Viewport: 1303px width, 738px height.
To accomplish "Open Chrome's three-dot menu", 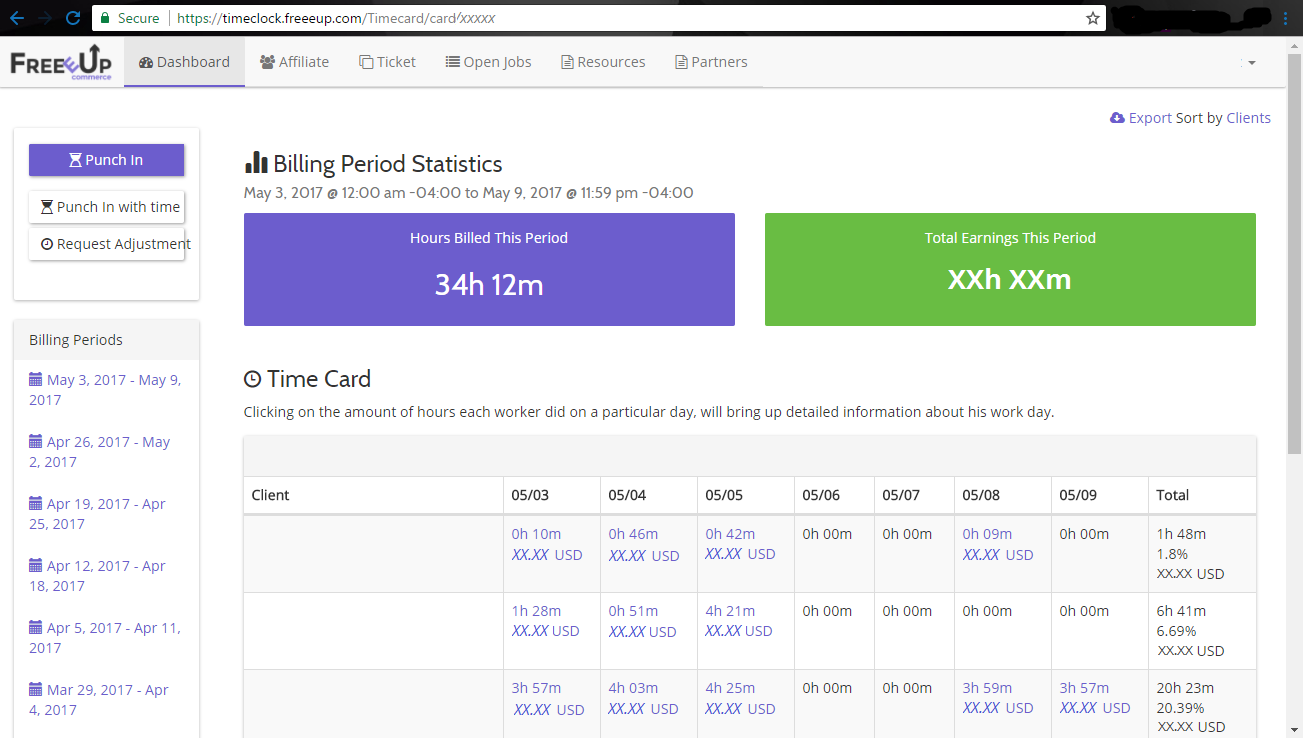I will click(x=1286, y=18).
